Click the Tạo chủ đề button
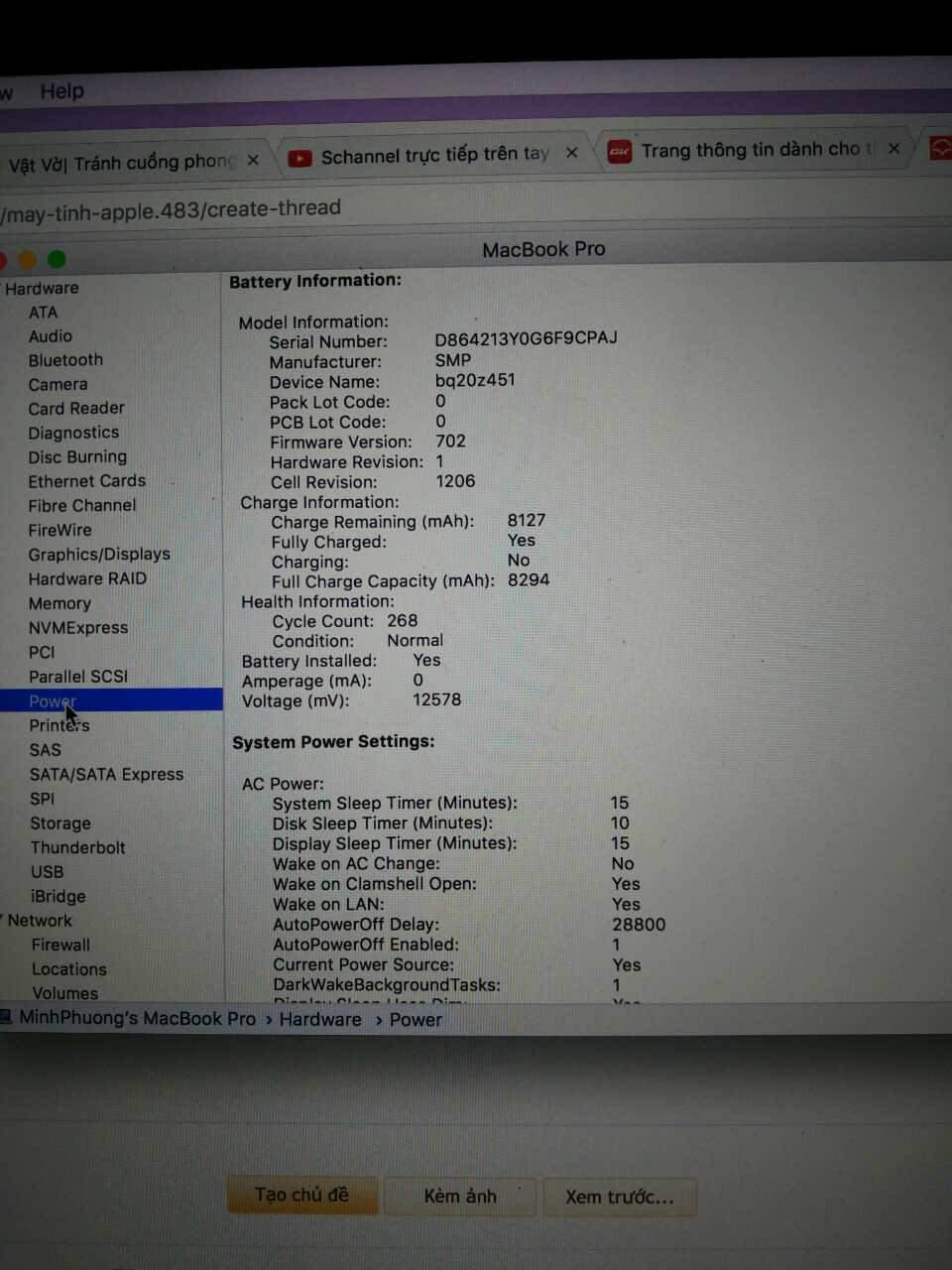 (302, 1195)
